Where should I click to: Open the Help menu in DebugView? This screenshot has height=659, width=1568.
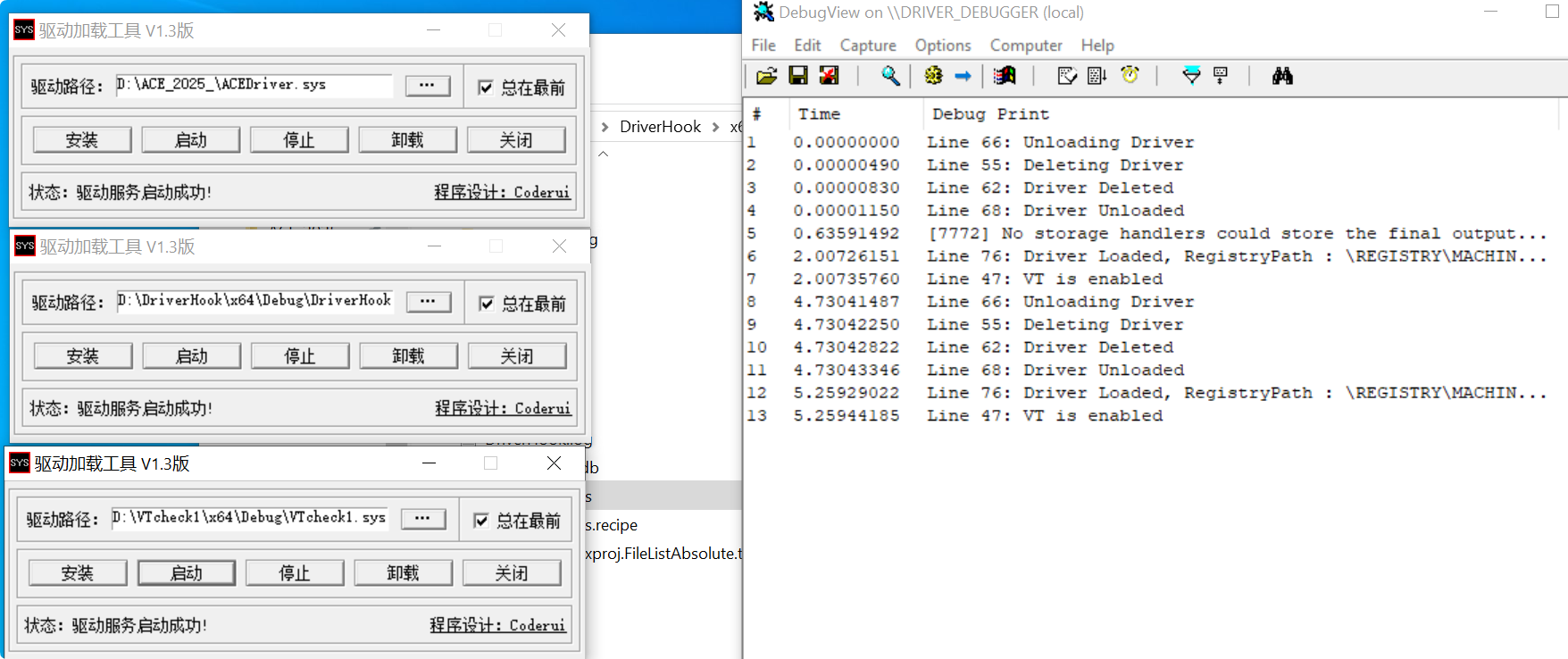[x=1097, y=45]
